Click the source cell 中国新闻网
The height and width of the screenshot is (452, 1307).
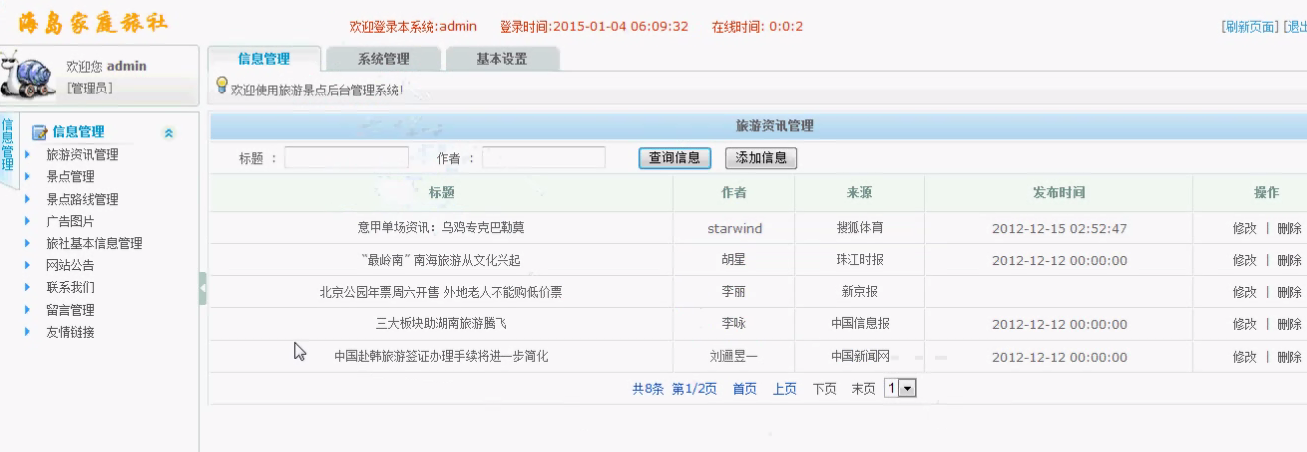point(860,356)
